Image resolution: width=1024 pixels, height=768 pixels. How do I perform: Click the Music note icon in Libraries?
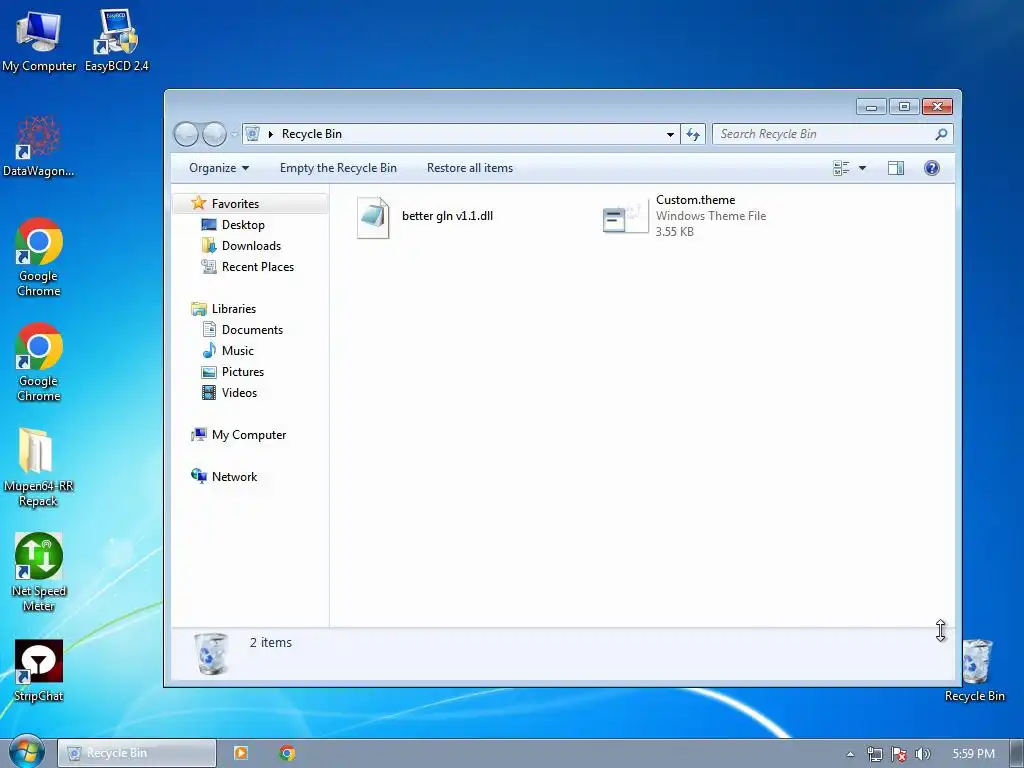tap(209, 351)
